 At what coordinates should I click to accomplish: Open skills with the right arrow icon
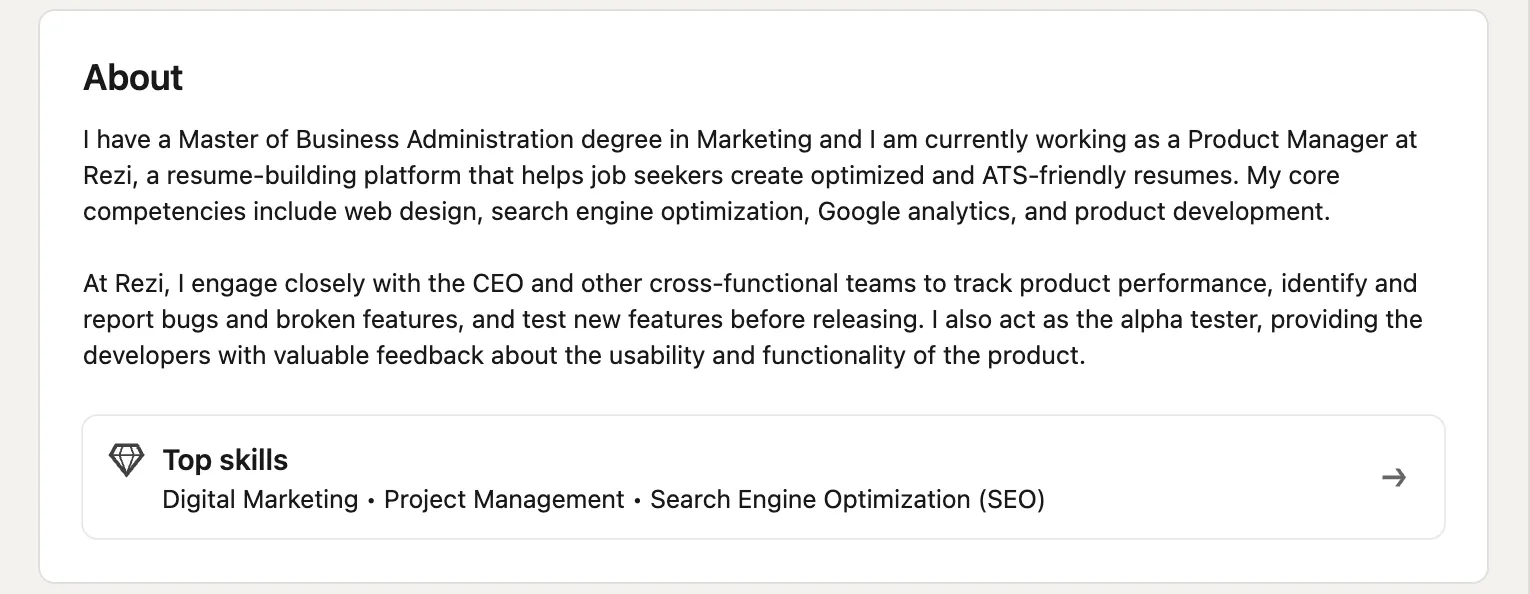[x=1393, y=477]
